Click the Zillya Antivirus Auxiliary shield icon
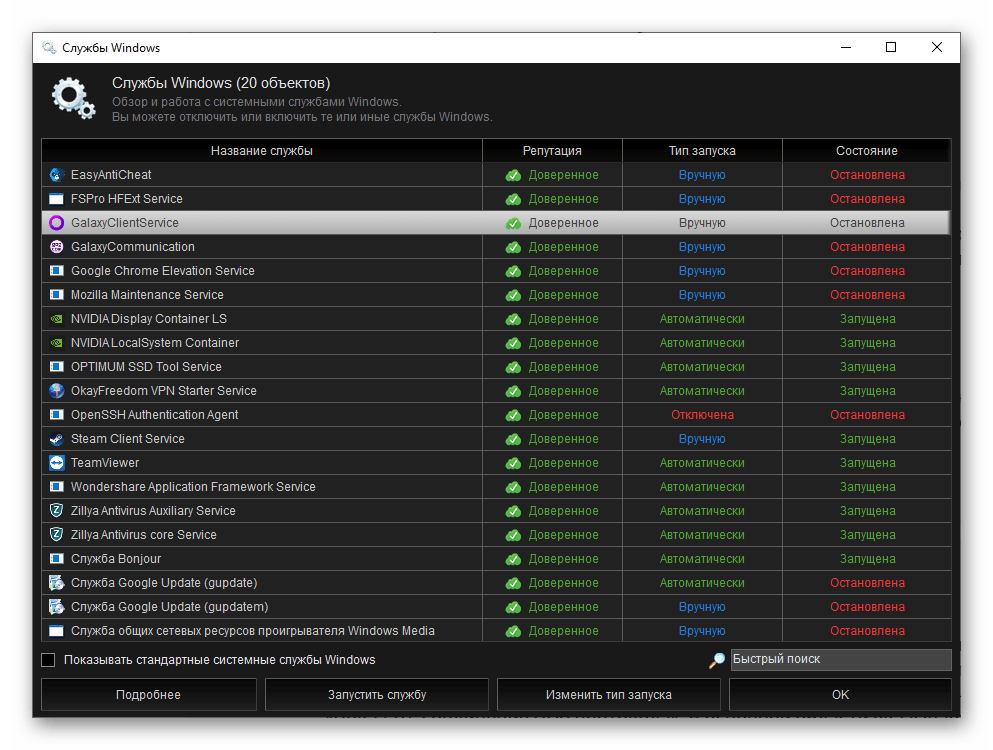Image resolution: width=993 pixels, height=750 pixels. [x=56, y=511]
